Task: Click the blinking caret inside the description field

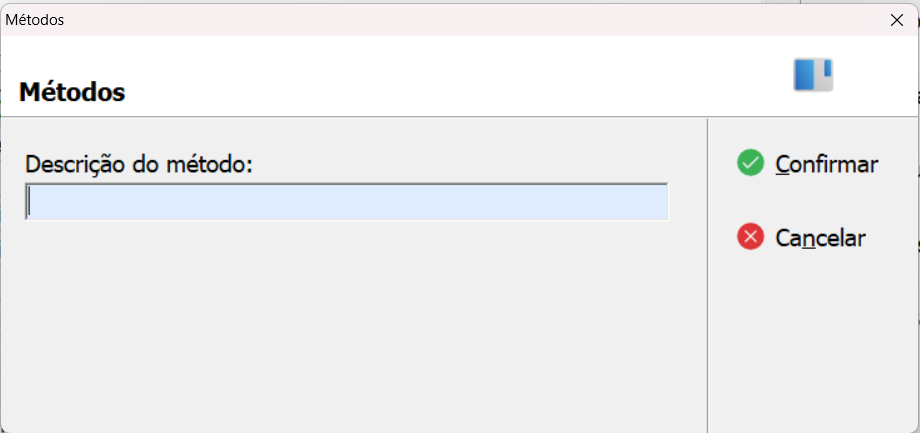Action: tap(29, 202)
